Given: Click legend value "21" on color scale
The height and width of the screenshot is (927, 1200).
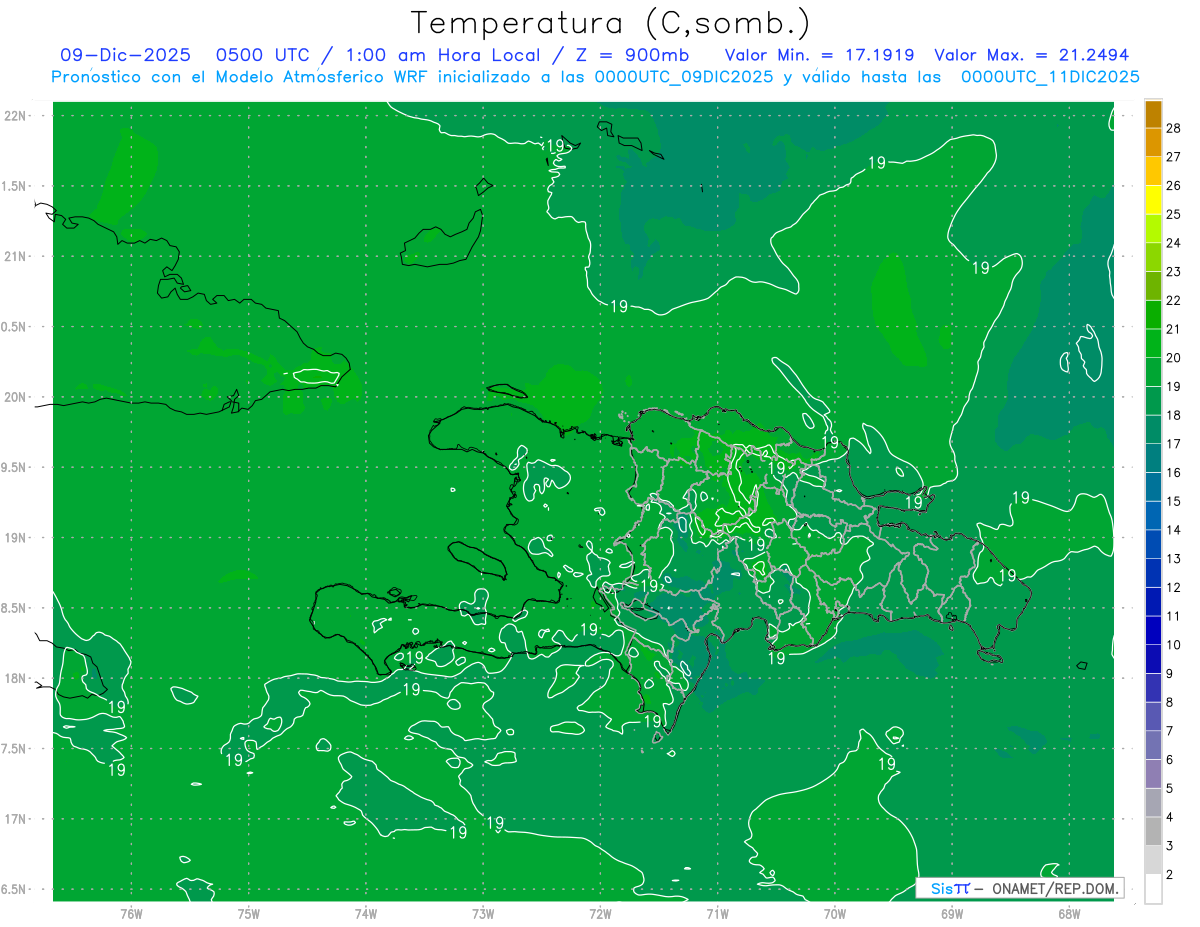Looking at the screenshot, I should tap(1174, 329).
